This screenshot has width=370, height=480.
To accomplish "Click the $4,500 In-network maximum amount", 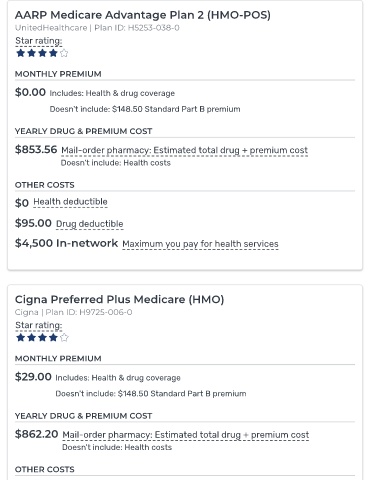I will click(x=66, y=243).
